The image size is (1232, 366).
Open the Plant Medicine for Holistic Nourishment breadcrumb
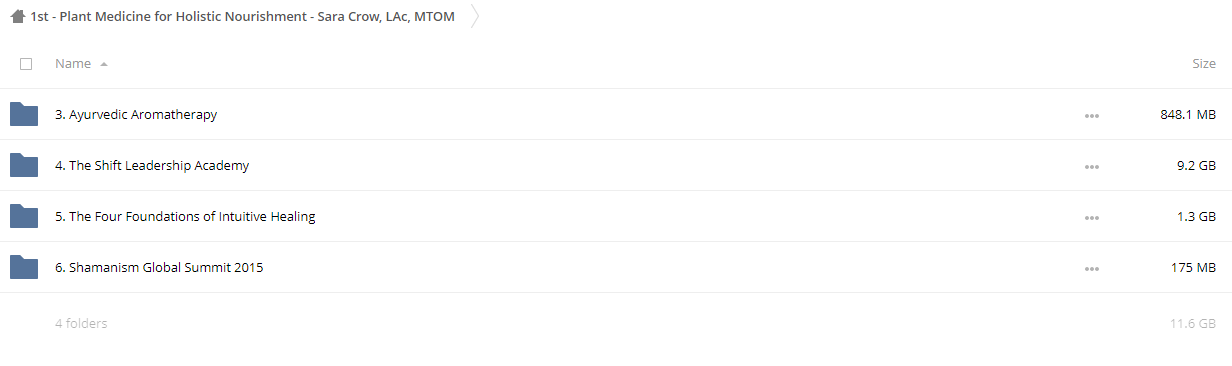click(243, 17)
